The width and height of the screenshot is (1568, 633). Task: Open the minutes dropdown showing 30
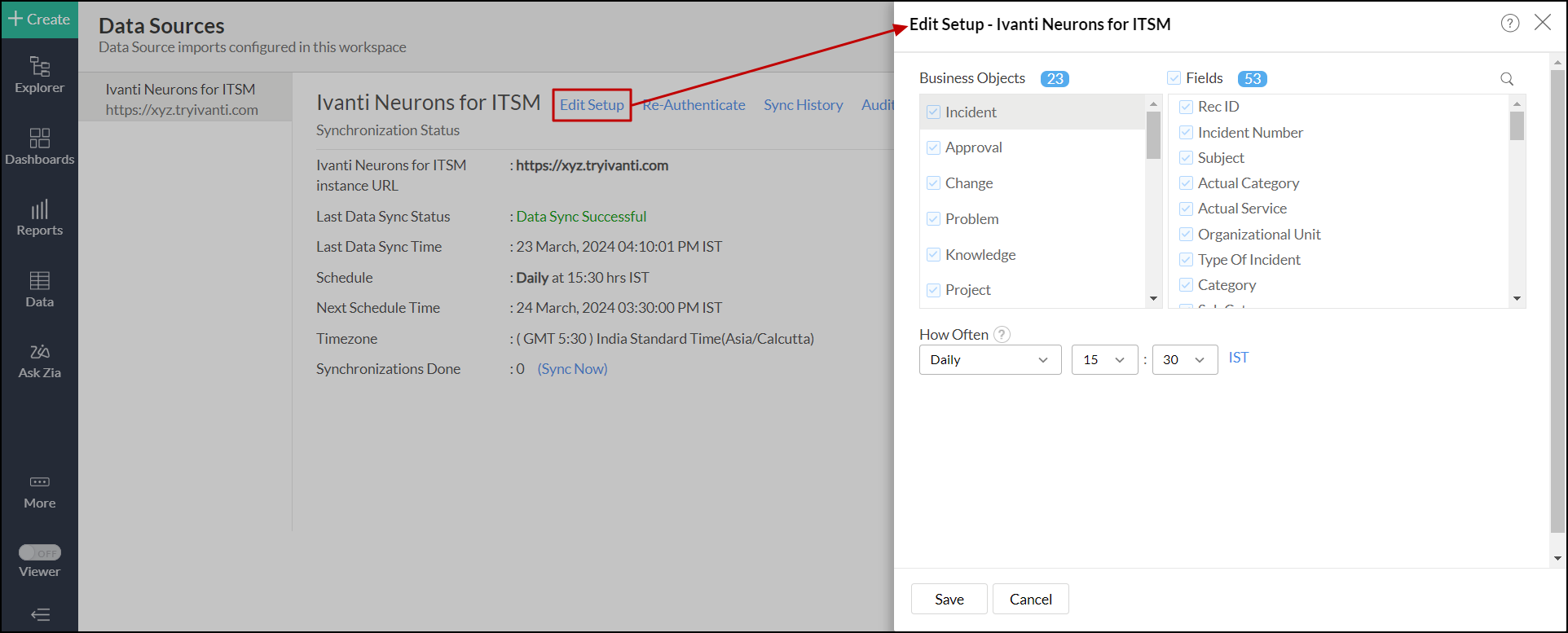(x=1184, y=359)
